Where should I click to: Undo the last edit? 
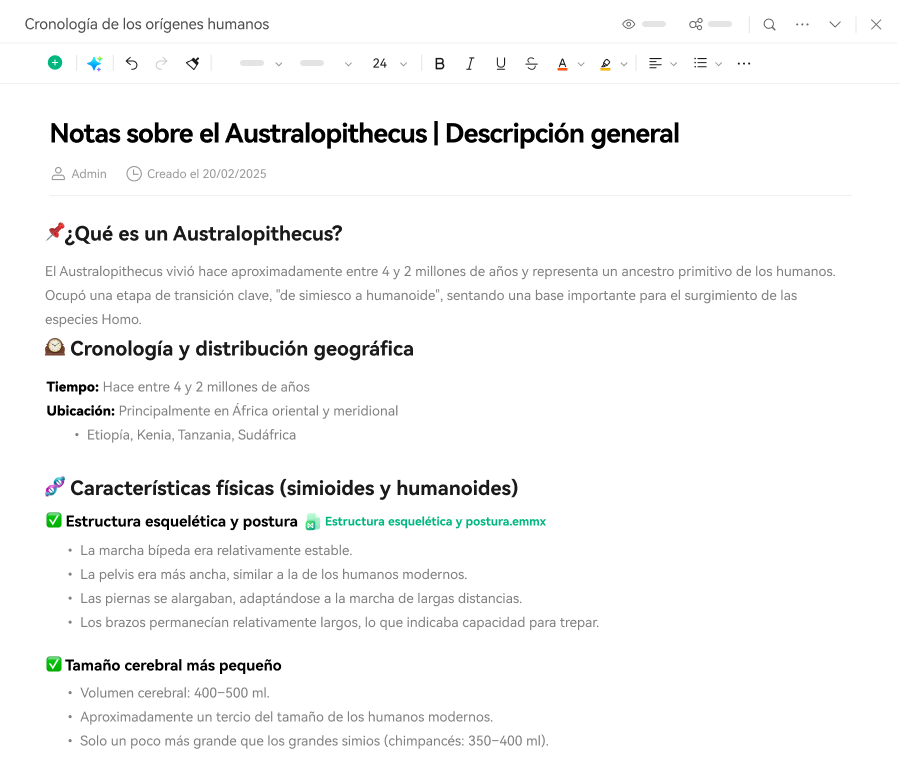pyautogui.click(x=131, y=63)
